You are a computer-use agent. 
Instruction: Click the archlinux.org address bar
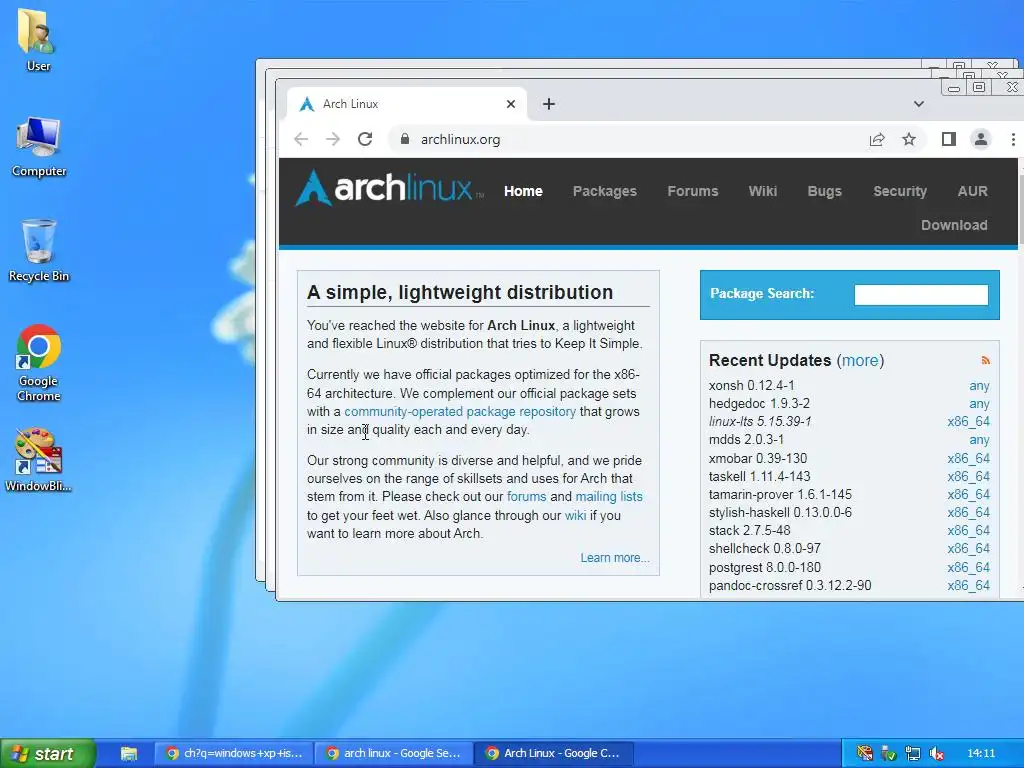pos(627,139)
